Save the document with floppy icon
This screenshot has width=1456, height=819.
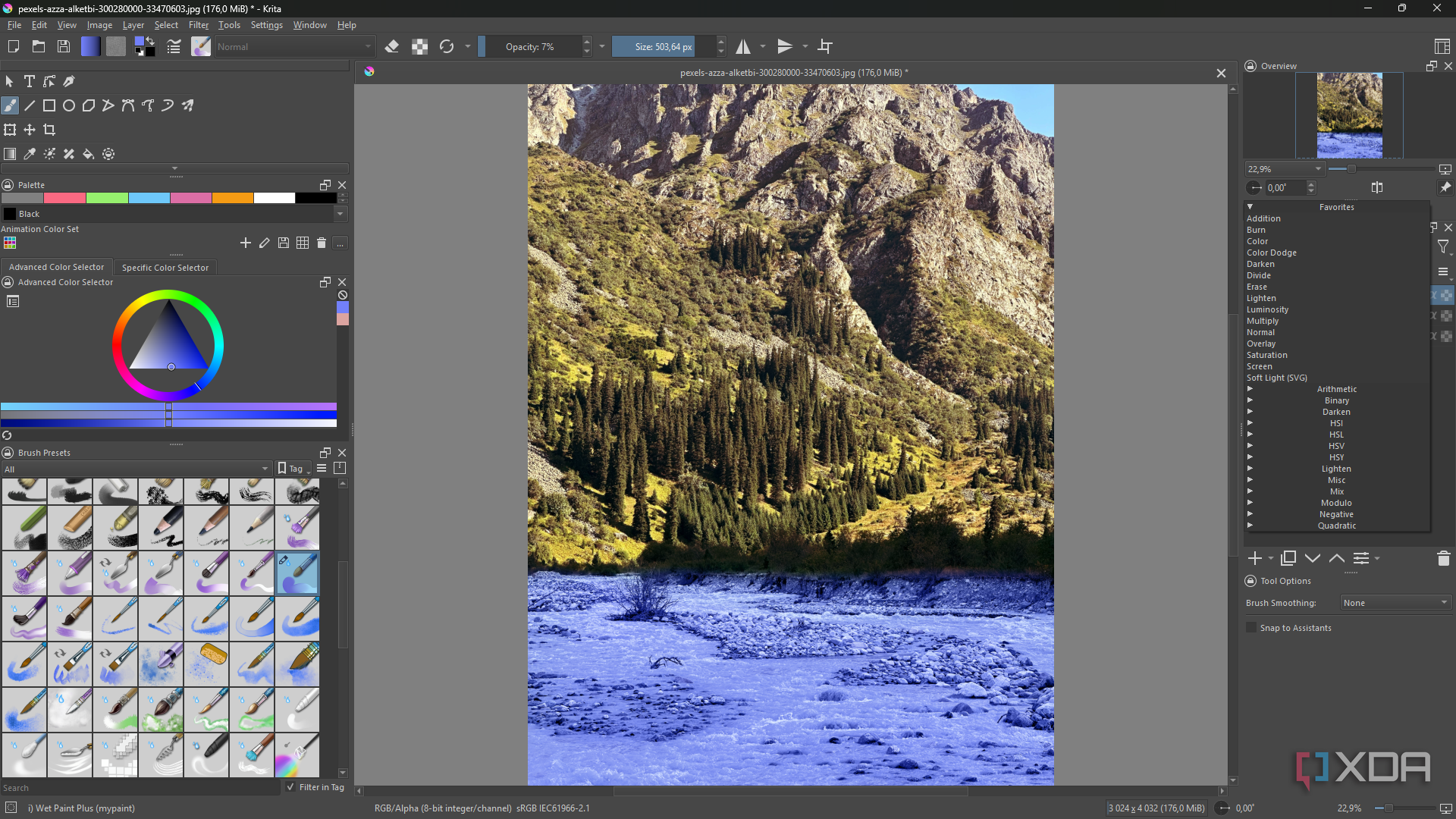click(64, 47)
